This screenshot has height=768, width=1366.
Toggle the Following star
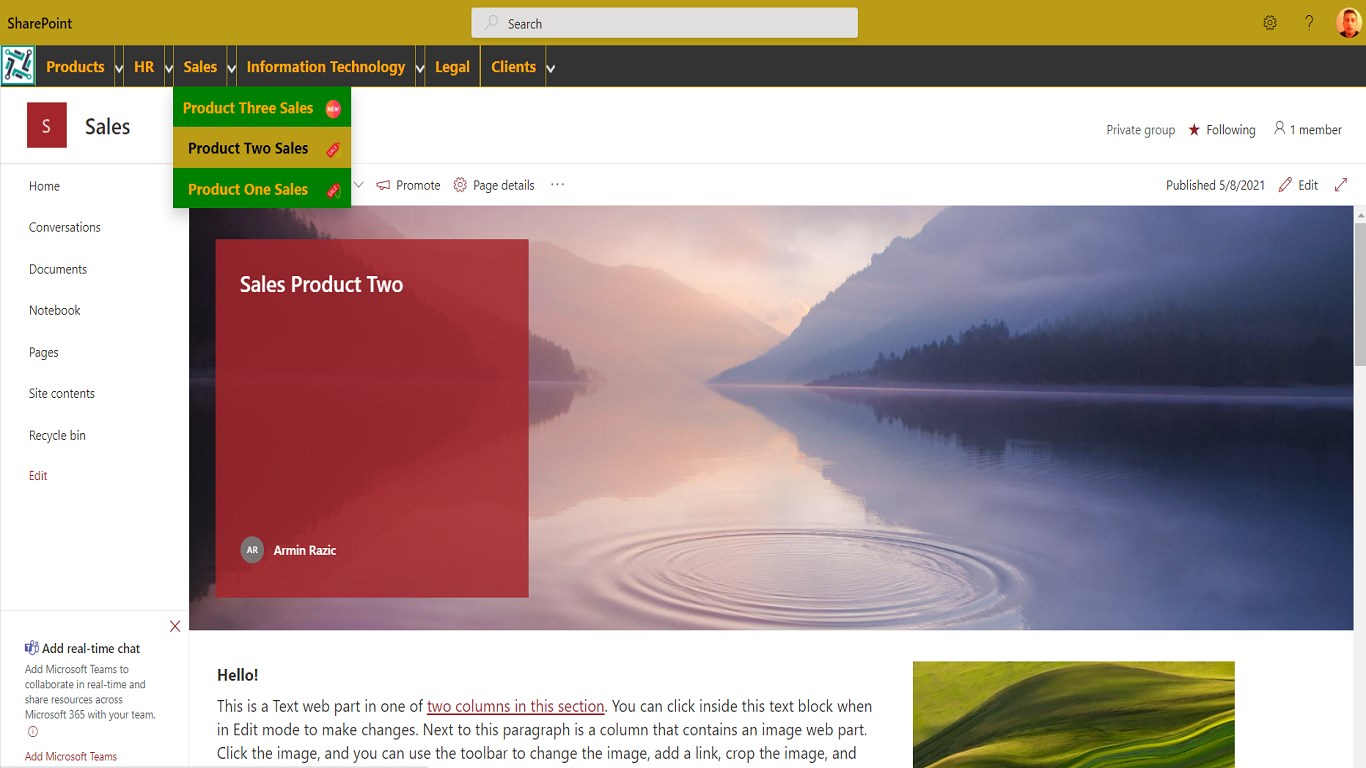pos(1194,130)
